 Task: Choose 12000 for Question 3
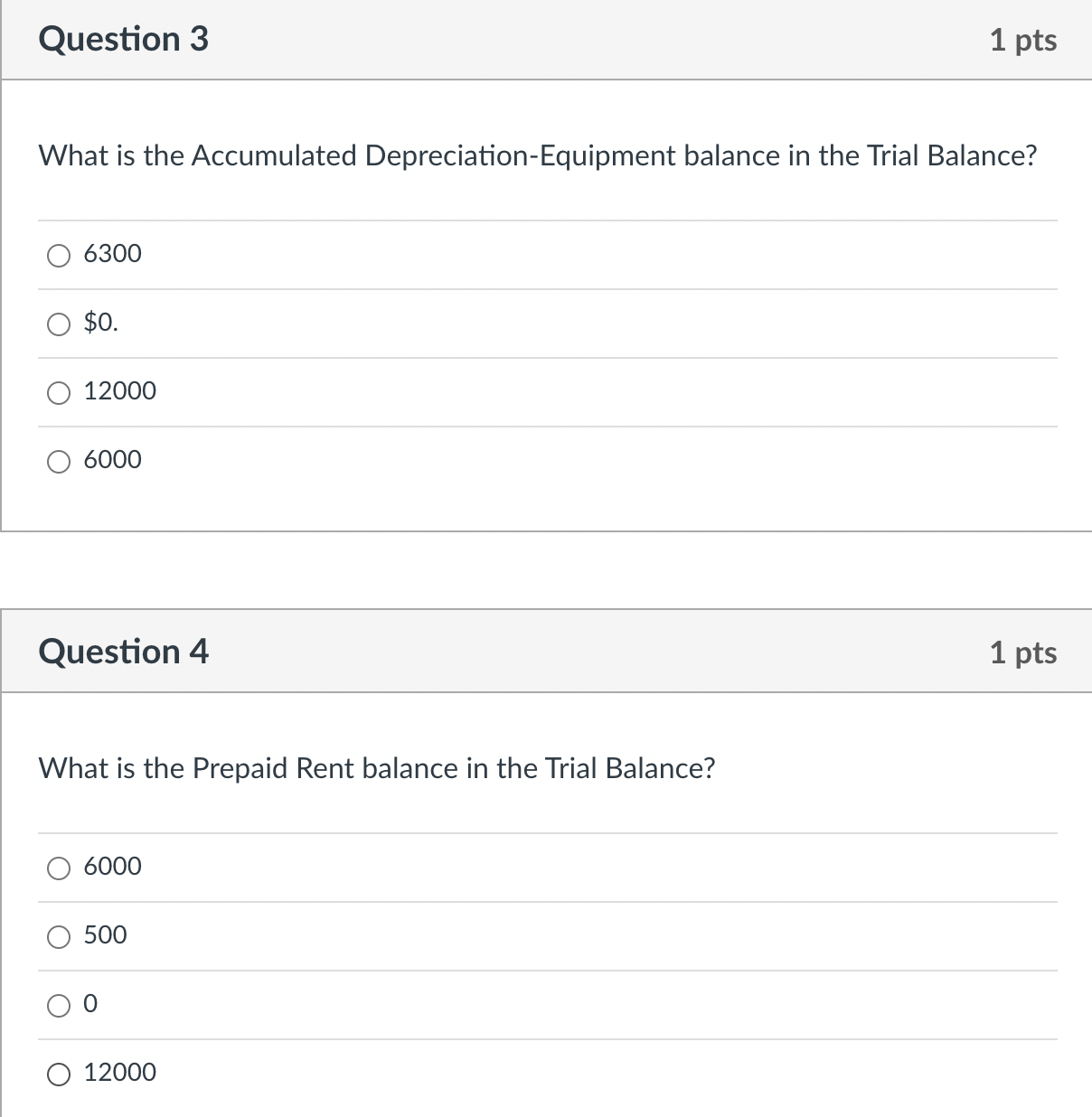[59, 392]
